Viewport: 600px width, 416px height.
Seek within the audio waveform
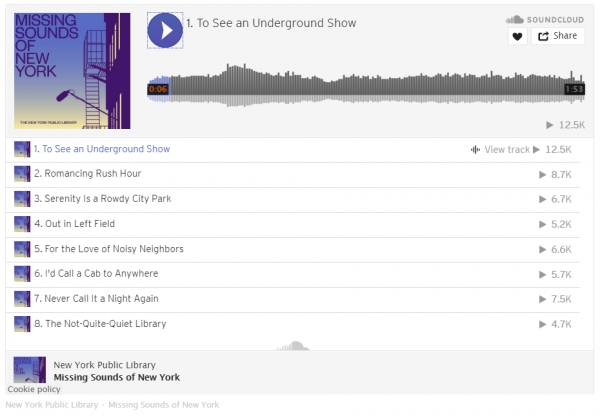point(366,85)
